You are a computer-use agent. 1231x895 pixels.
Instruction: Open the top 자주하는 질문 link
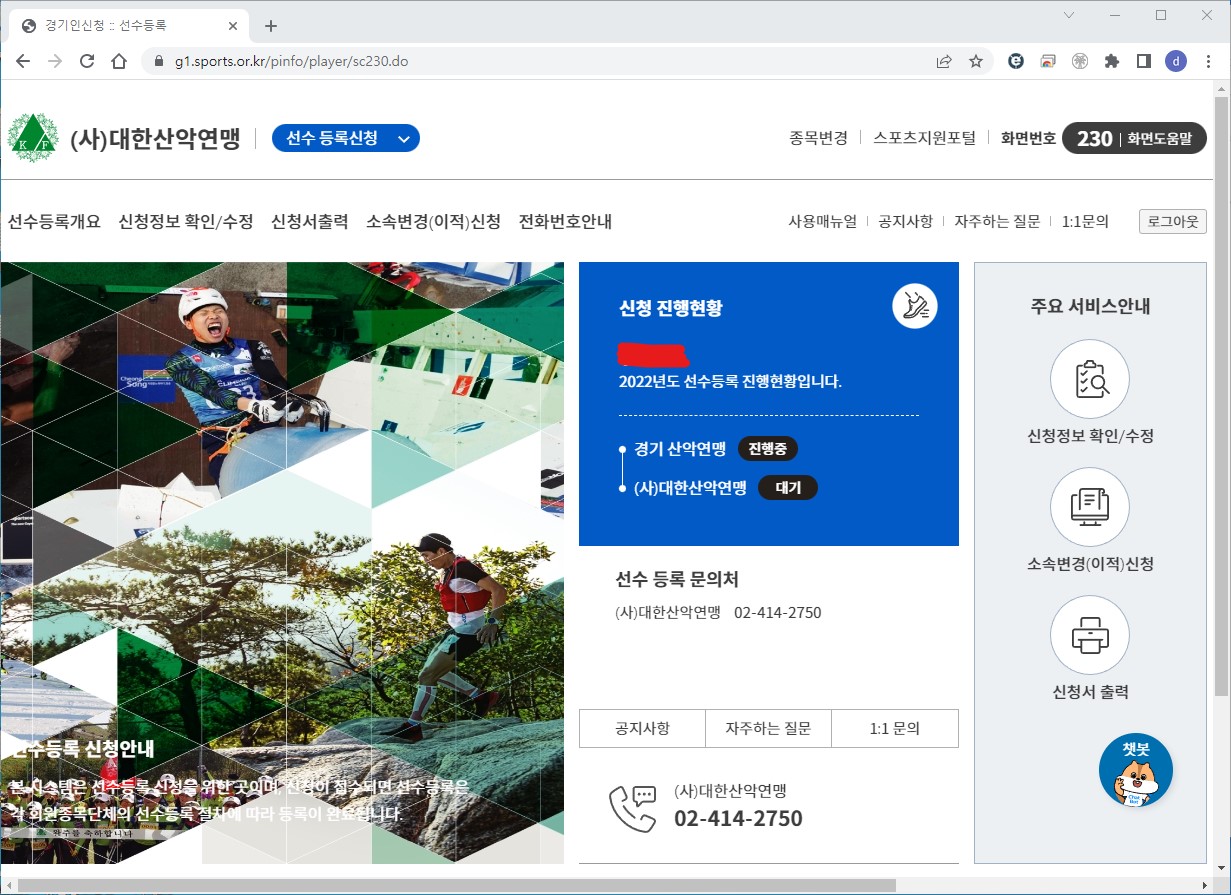997,221
